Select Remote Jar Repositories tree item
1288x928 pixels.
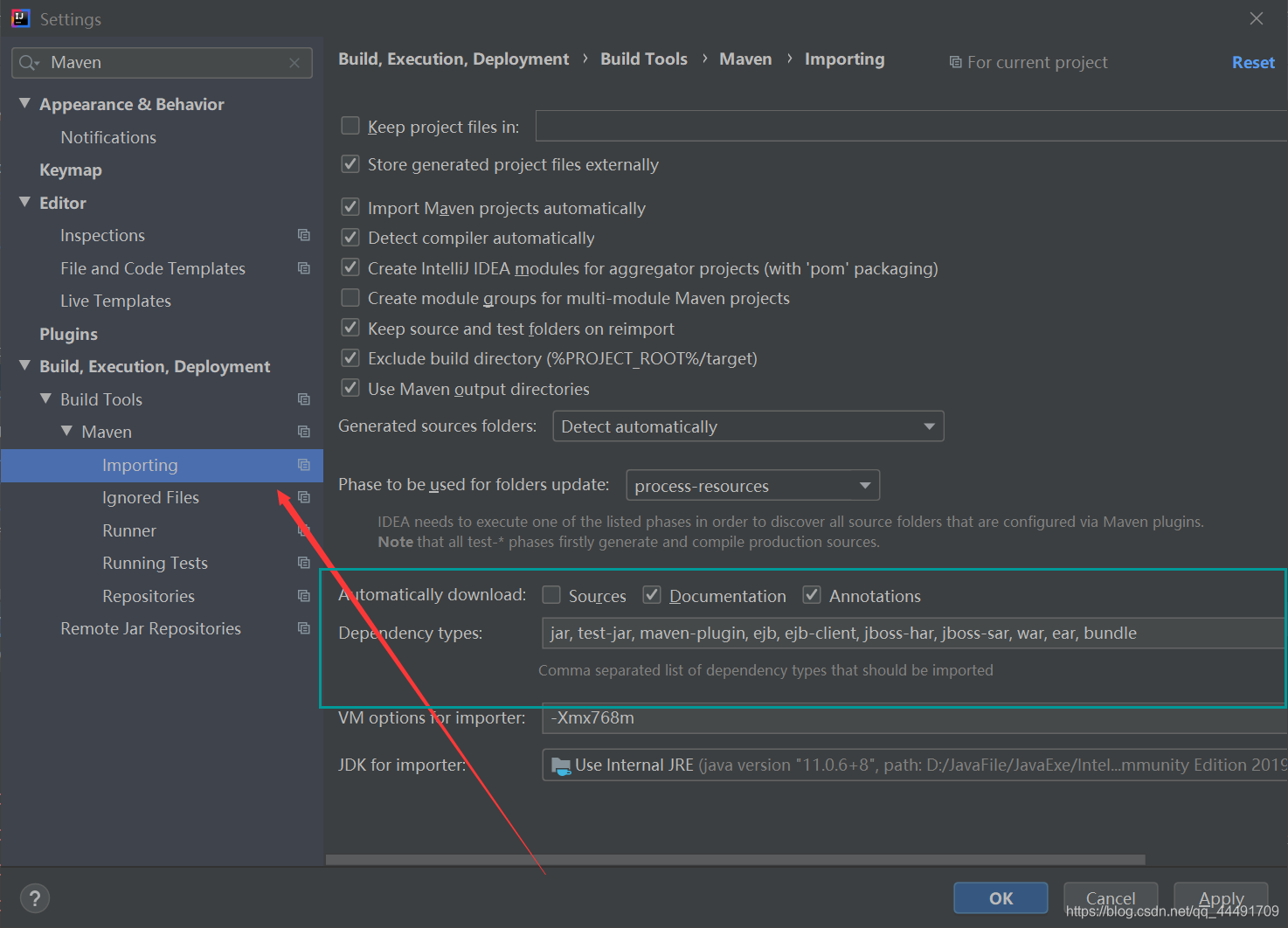click(150, 628)
